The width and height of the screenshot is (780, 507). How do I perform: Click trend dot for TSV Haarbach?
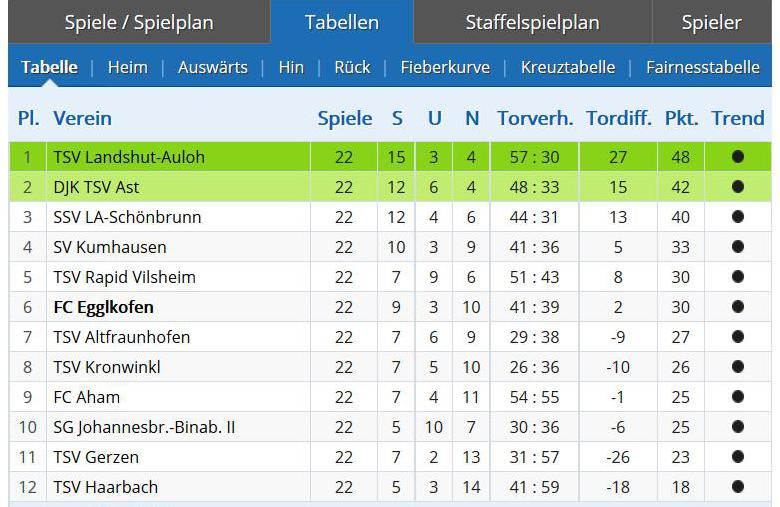click(x=738, y=487)
